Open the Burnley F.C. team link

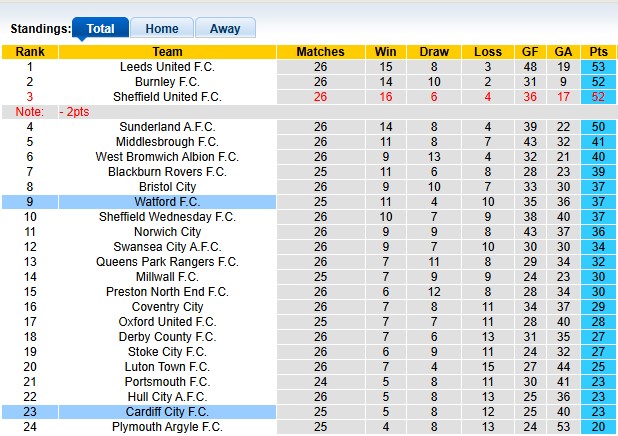pos(167,82)
